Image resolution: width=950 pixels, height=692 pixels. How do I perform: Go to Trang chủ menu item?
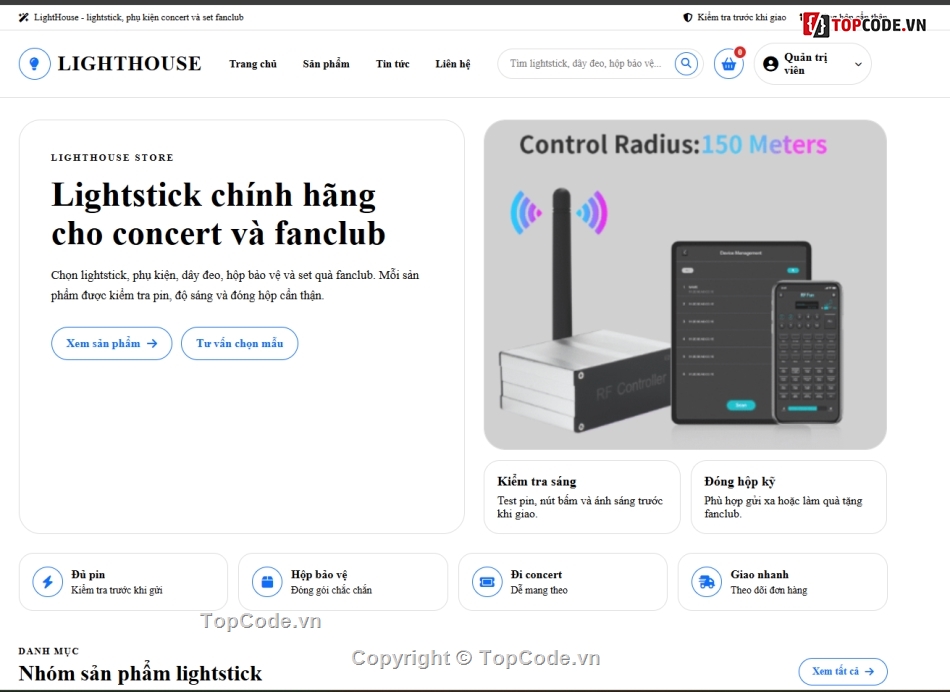coord(253,64)
